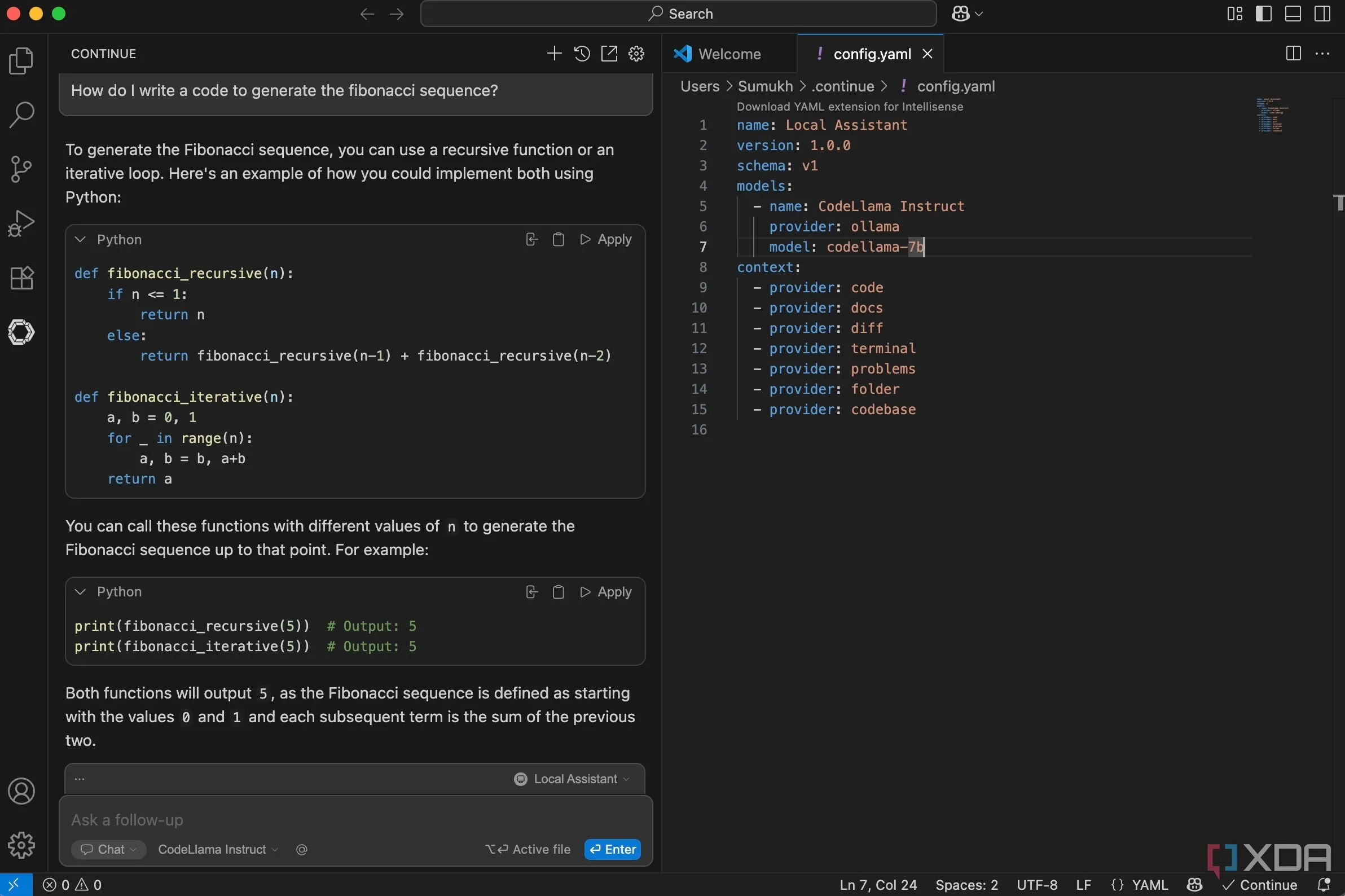This screenshot has width=1345, height=896.
Task: Open Copilot menu in title bar
Action: pos(967,14)
